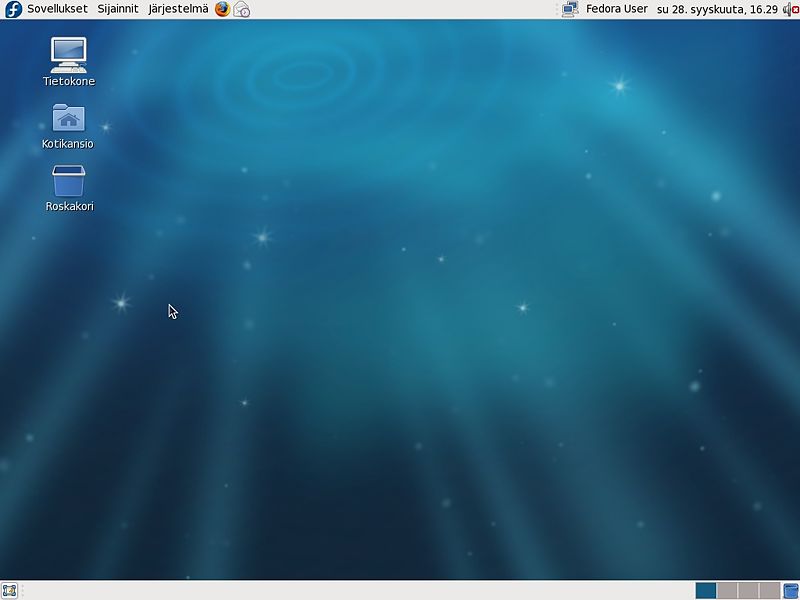Image resolution: width=800 pixels, height=600 pixels.
Task: Switch to the second workspace in the switcher
Action: (728, 590)
